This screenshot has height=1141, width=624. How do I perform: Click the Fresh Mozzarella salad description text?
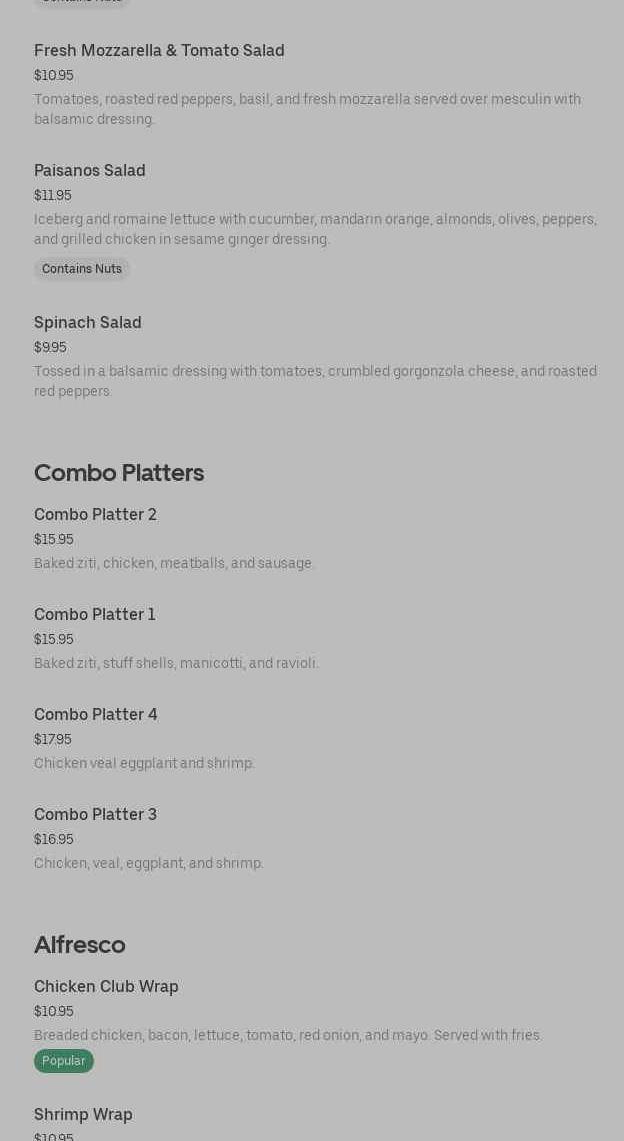pyautogui.click(x=307, y=109)
